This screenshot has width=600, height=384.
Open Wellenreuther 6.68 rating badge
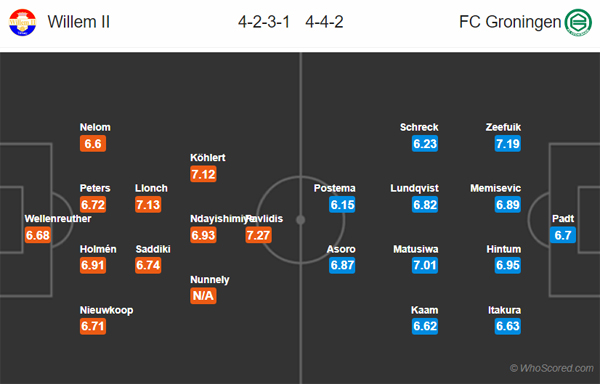click(38, 235)
